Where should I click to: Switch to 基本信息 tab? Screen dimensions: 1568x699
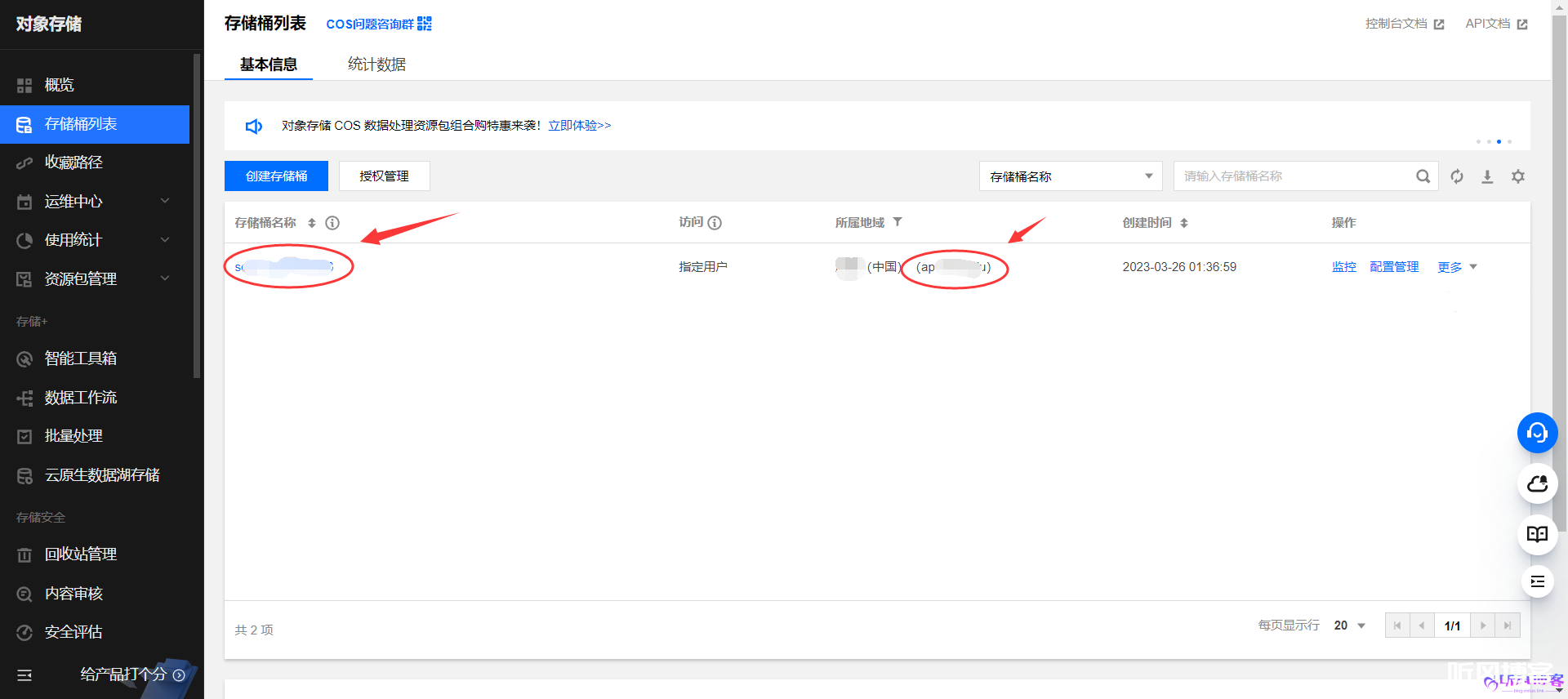click(269, 65)
